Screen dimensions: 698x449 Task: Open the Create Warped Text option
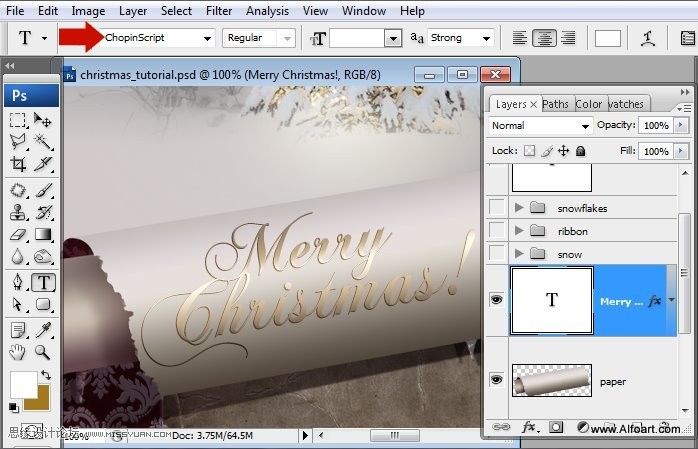pos(648,38)
